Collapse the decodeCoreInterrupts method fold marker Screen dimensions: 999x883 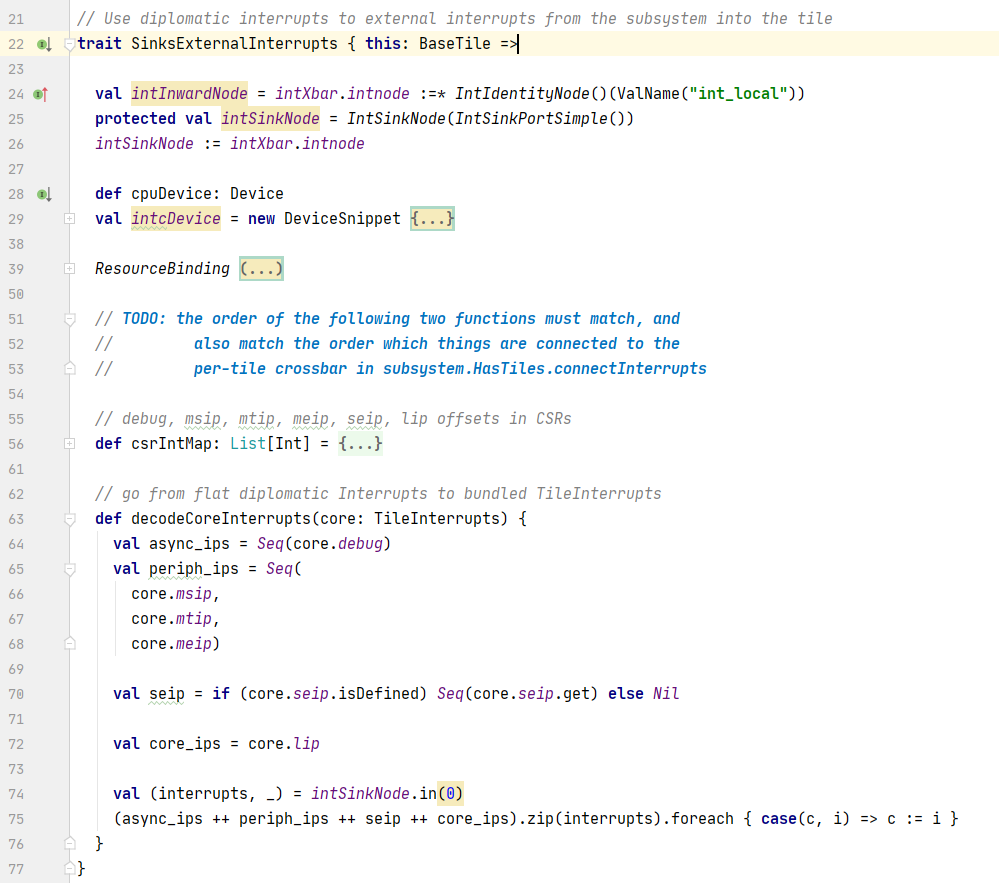click(70, 519)
